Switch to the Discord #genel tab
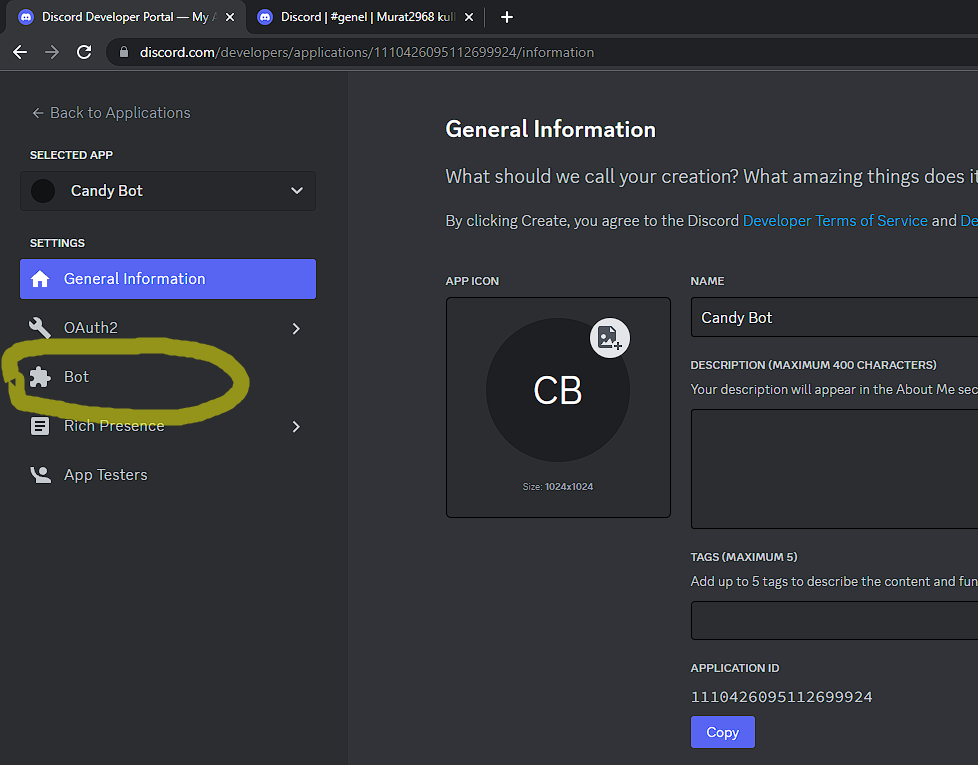Viewport: 978px width, 765px height. pos(367,17)
